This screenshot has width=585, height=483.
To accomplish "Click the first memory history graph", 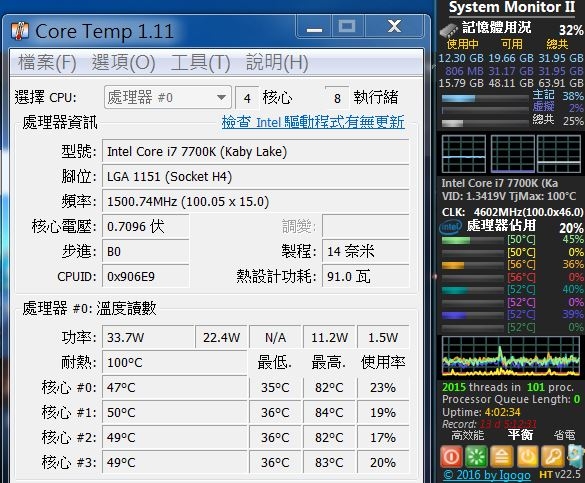I will pos(464,154).
